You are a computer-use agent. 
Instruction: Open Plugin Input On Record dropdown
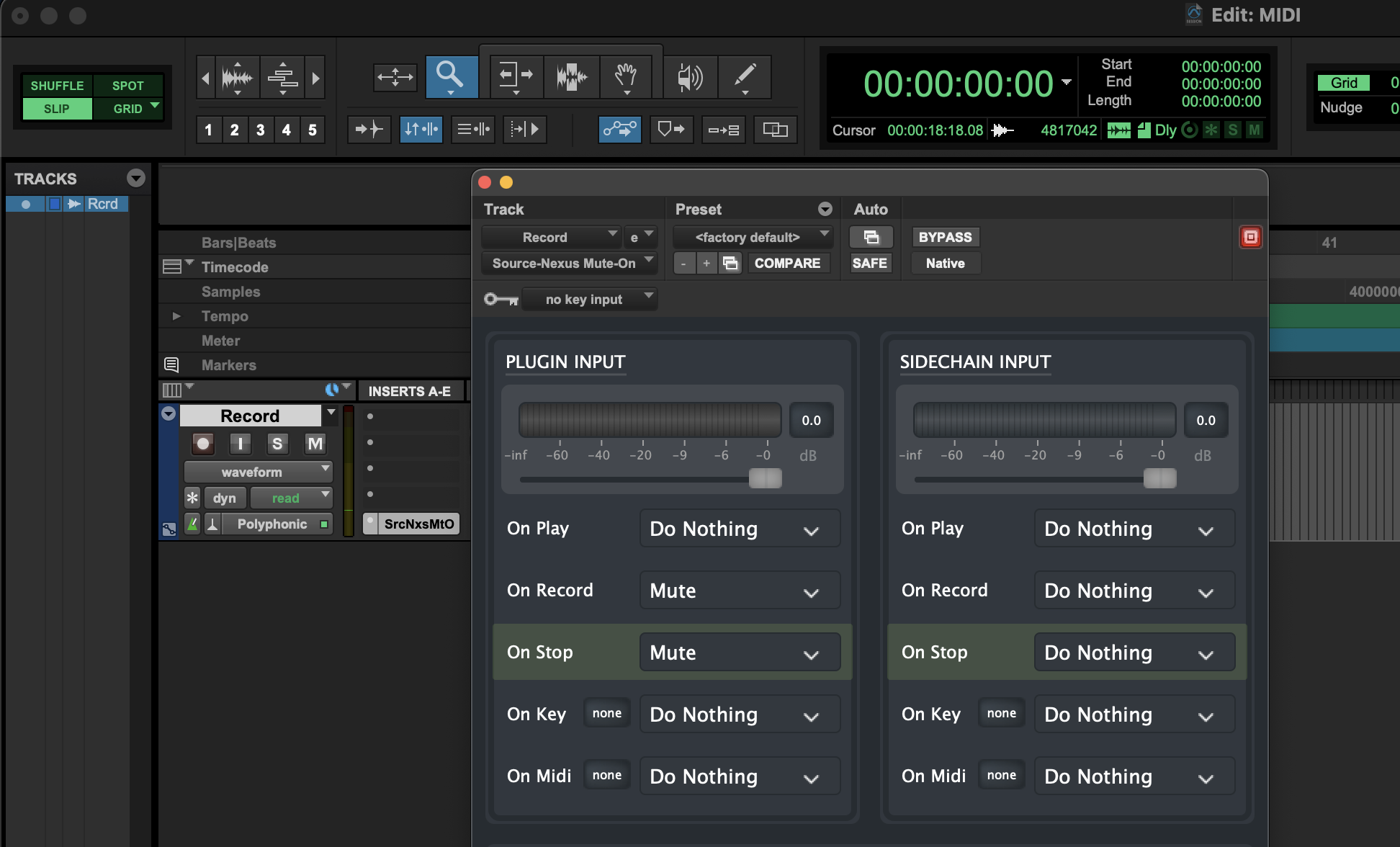740,591
